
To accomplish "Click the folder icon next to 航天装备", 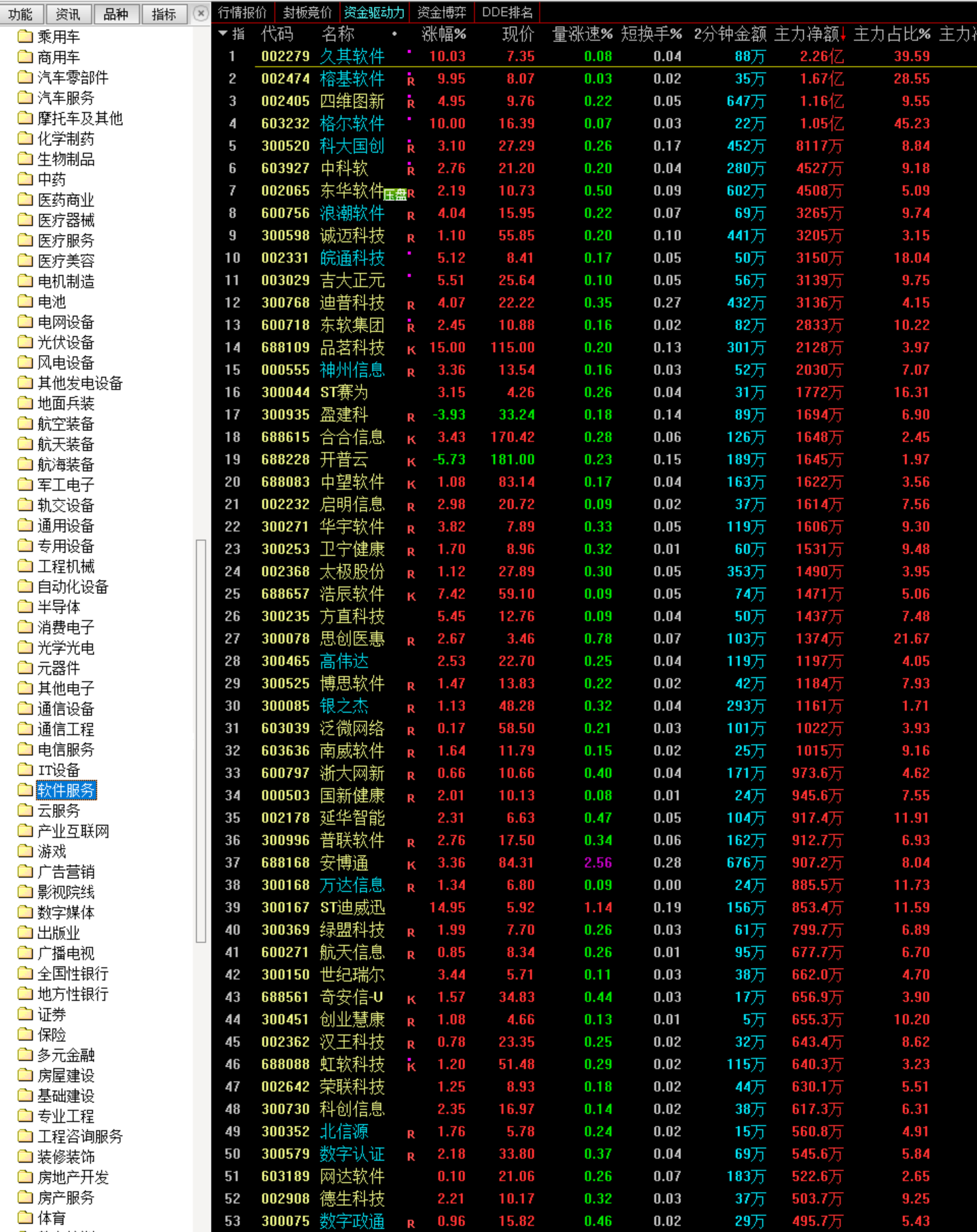I will (25, 443).
